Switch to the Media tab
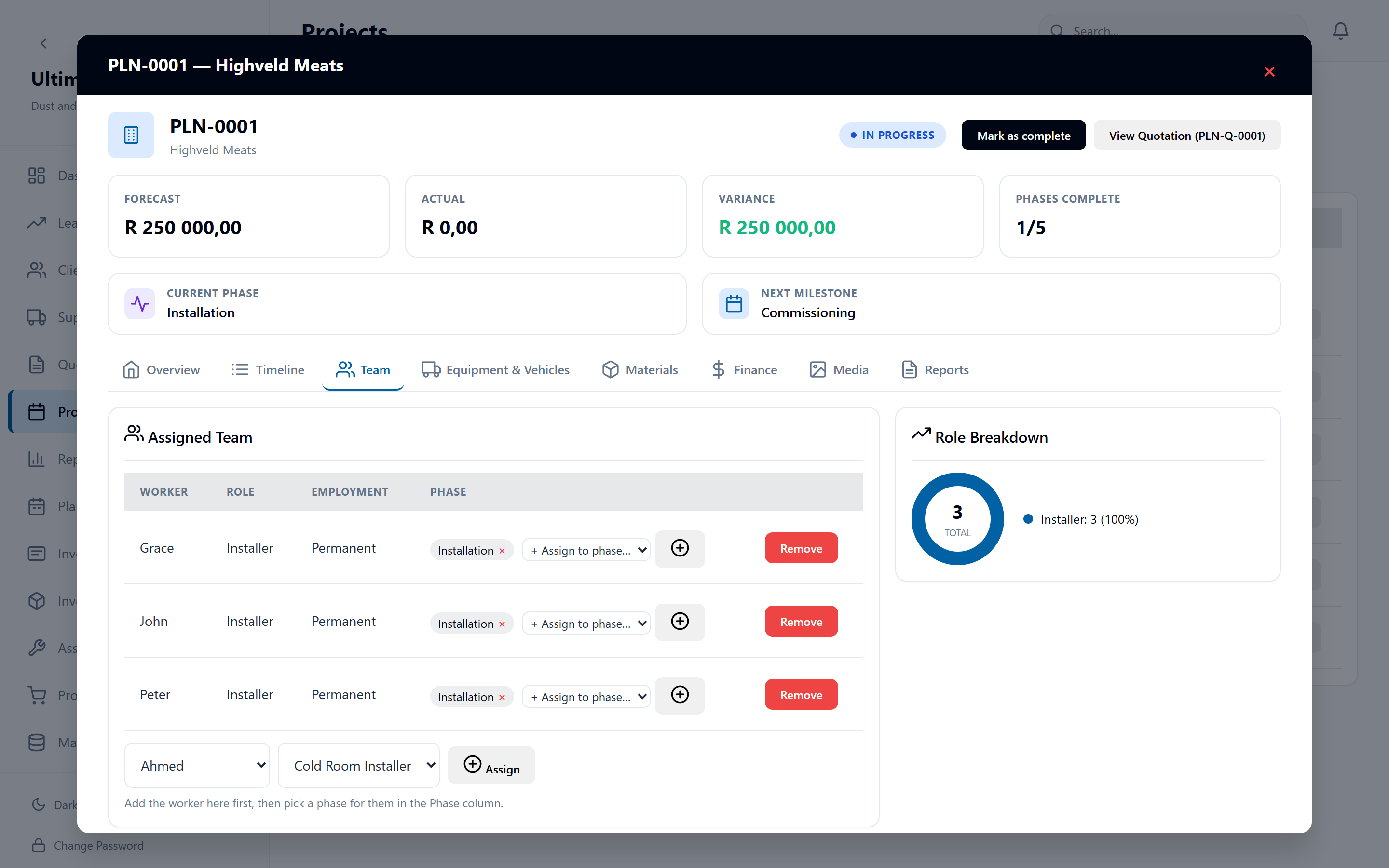The image size is (1389, 868). [839, 370]
